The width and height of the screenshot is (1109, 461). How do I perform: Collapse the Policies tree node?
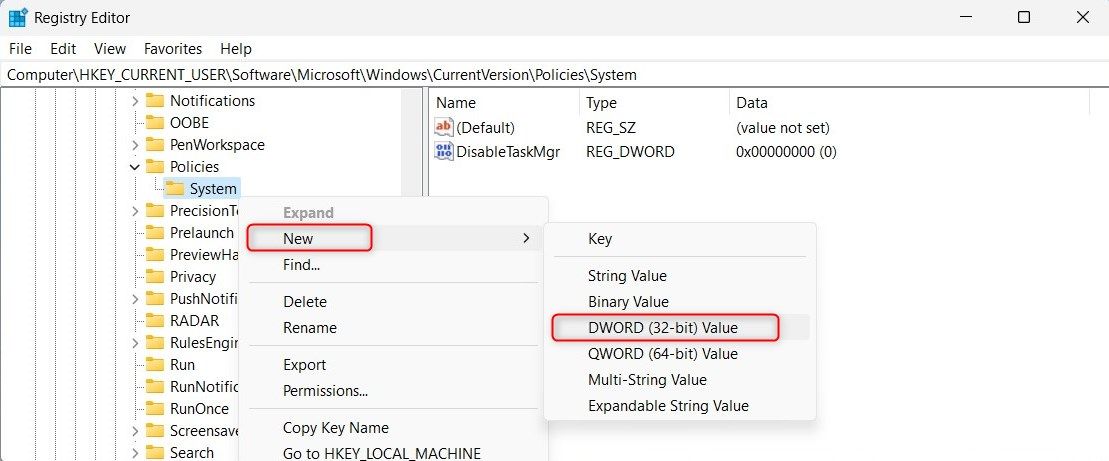(135, 167)
